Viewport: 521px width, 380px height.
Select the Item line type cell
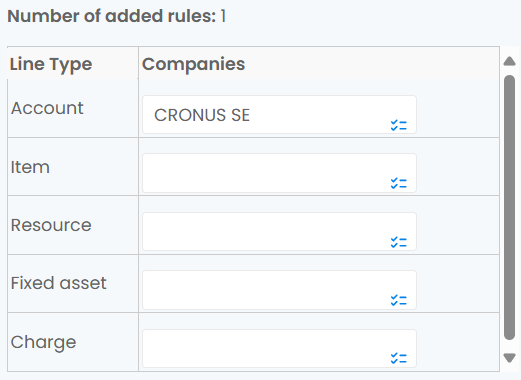pos(73,167)
